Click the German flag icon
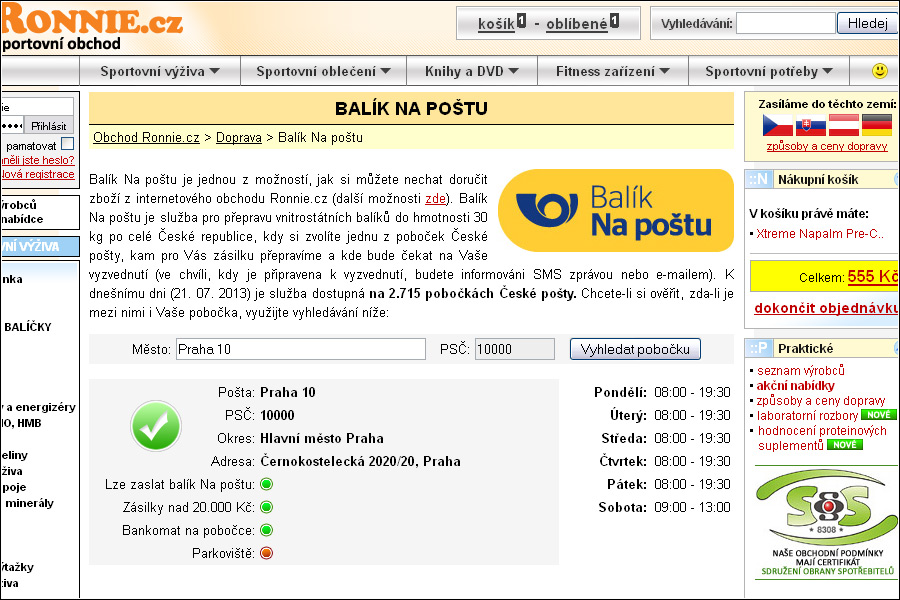Image resolution: width=900 pixels, height=600 pixels. tap(877, 125)
